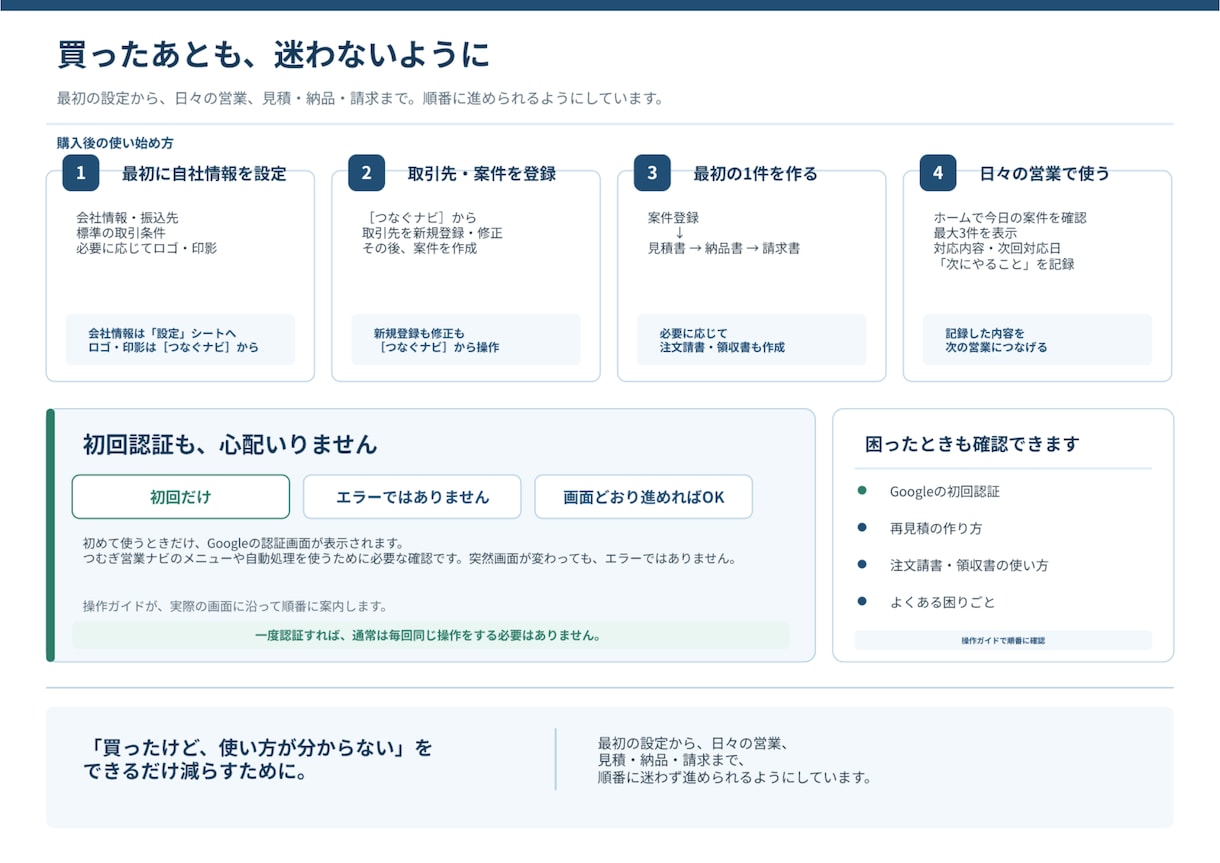Click the step 3 number badge

pyautogui.click(x=652, y=173)
